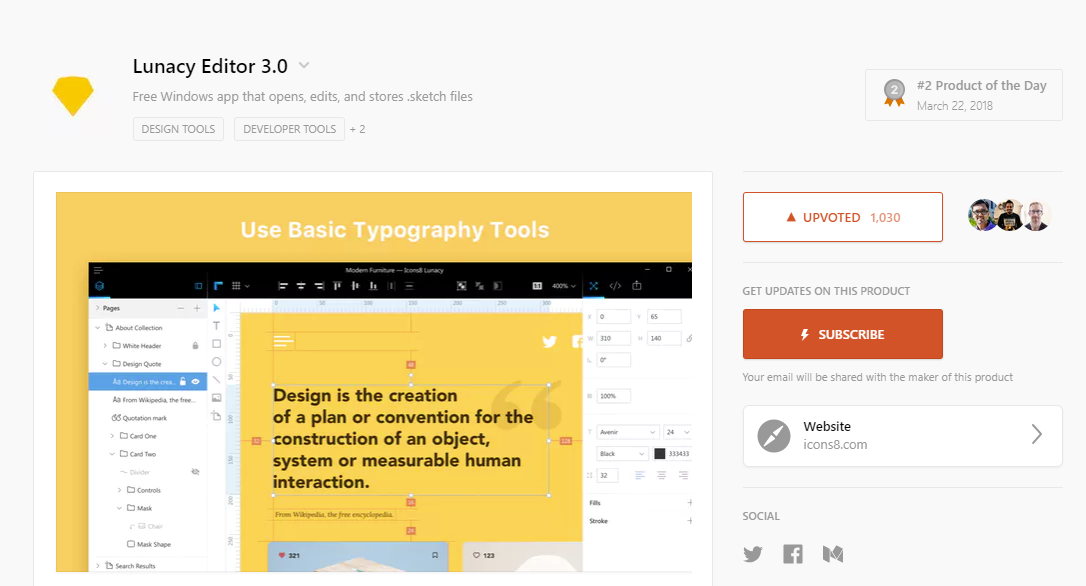Expand the White Header folder
This screenshot has height=586, width=1086.
pos(105,346)
